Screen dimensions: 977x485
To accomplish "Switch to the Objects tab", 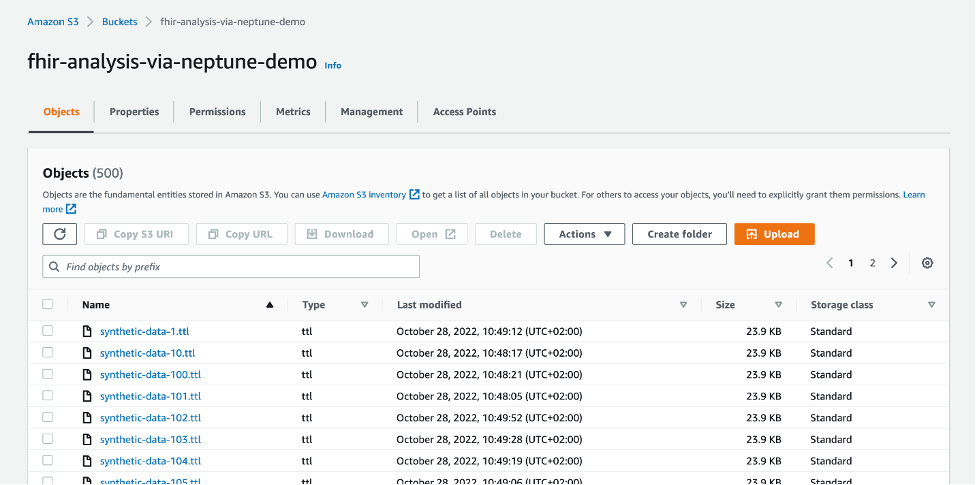I will tap(61, 112).
